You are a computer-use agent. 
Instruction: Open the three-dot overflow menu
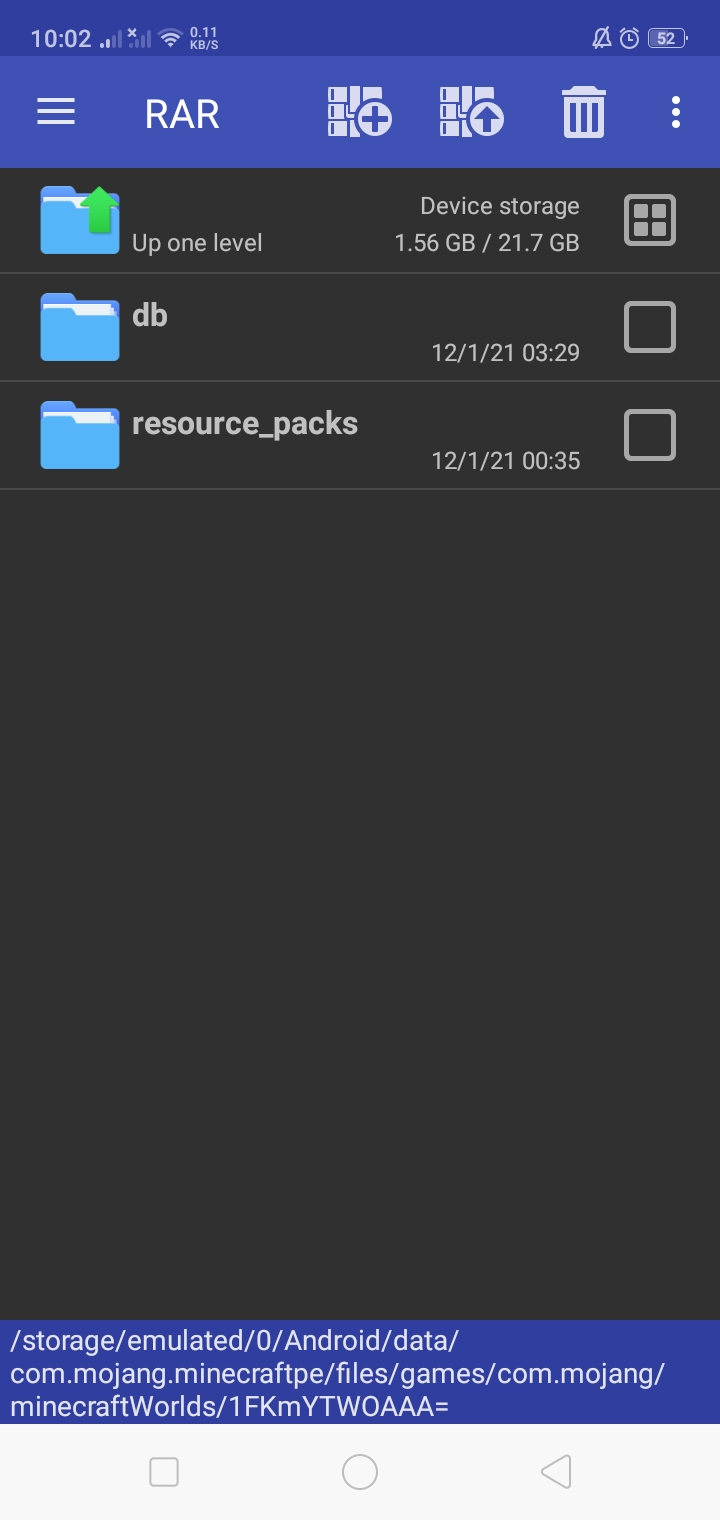tap(676, 112)
